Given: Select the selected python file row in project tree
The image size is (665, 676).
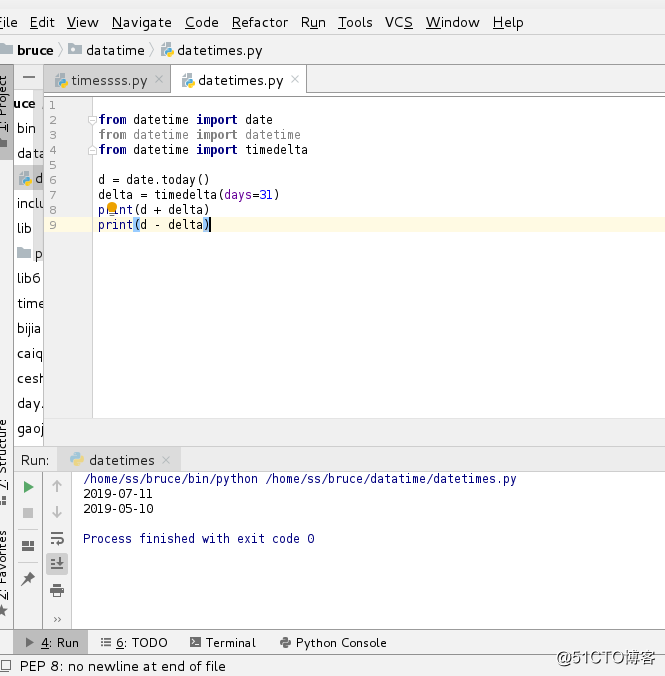Looking at the screenshot, I should (x=28, y=178).
